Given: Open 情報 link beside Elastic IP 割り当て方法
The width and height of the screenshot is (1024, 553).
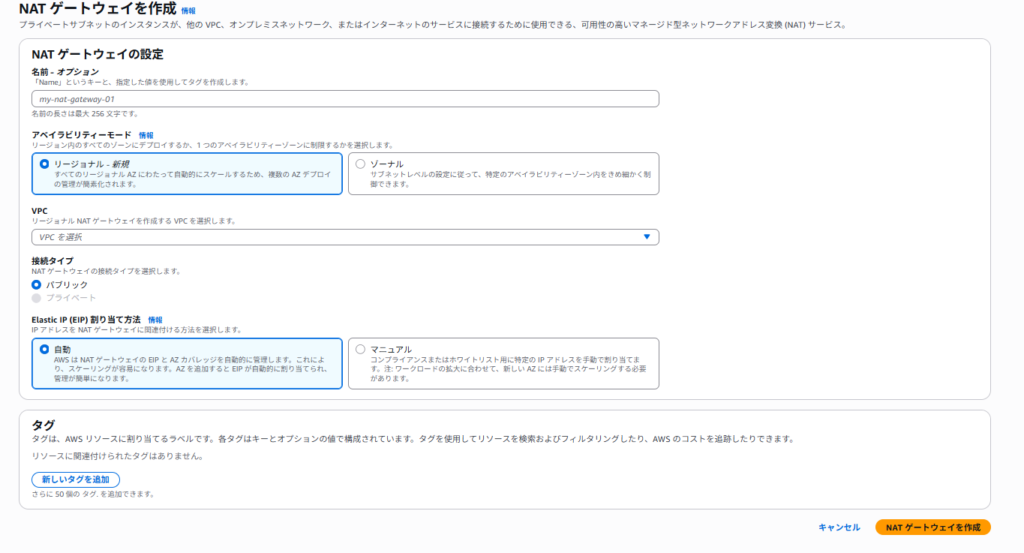Looking at the screenshot, I should (x=155, y=319).
